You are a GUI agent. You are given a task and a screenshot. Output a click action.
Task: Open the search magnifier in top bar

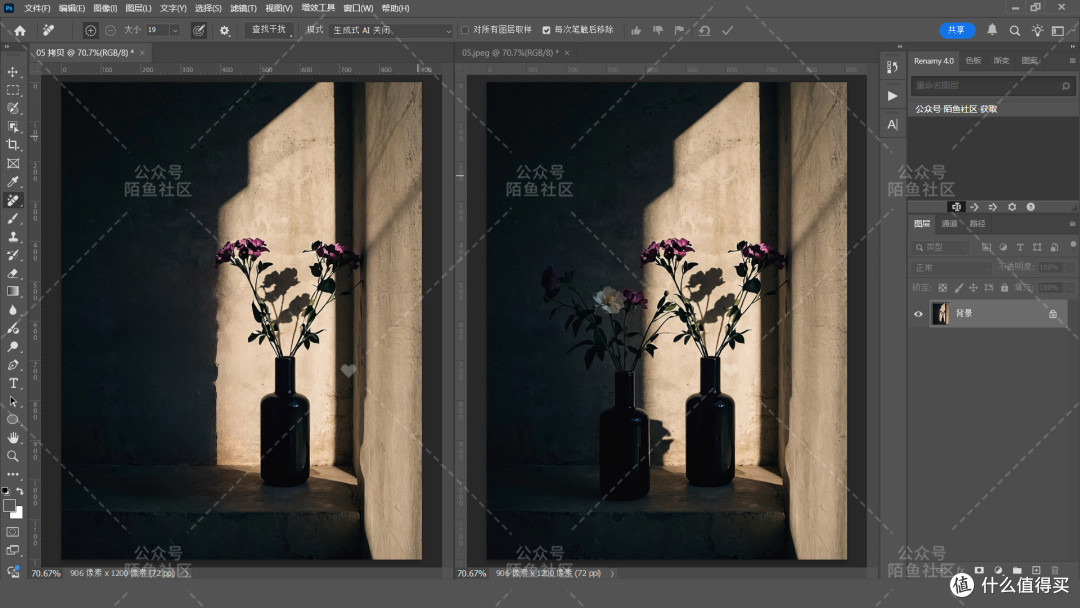(1015, 30)
